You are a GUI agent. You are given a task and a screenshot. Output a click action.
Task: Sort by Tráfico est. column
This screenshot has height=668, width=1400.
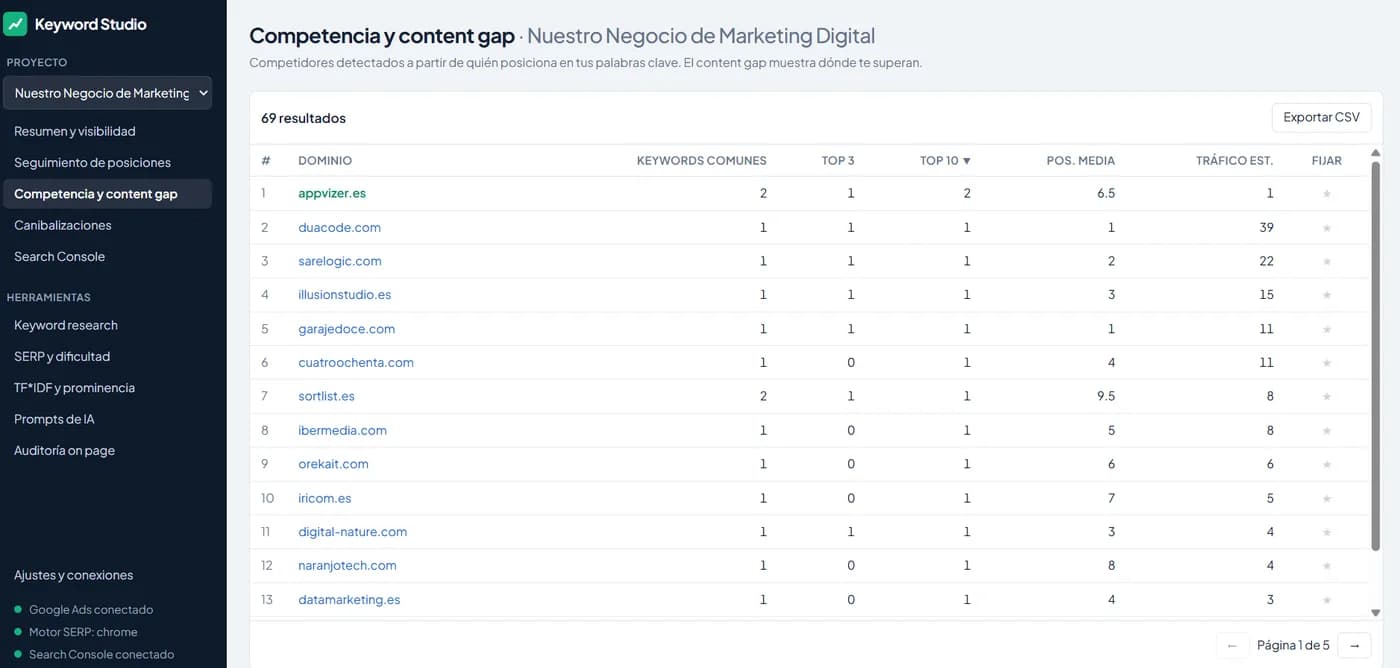coord(1234,160)
